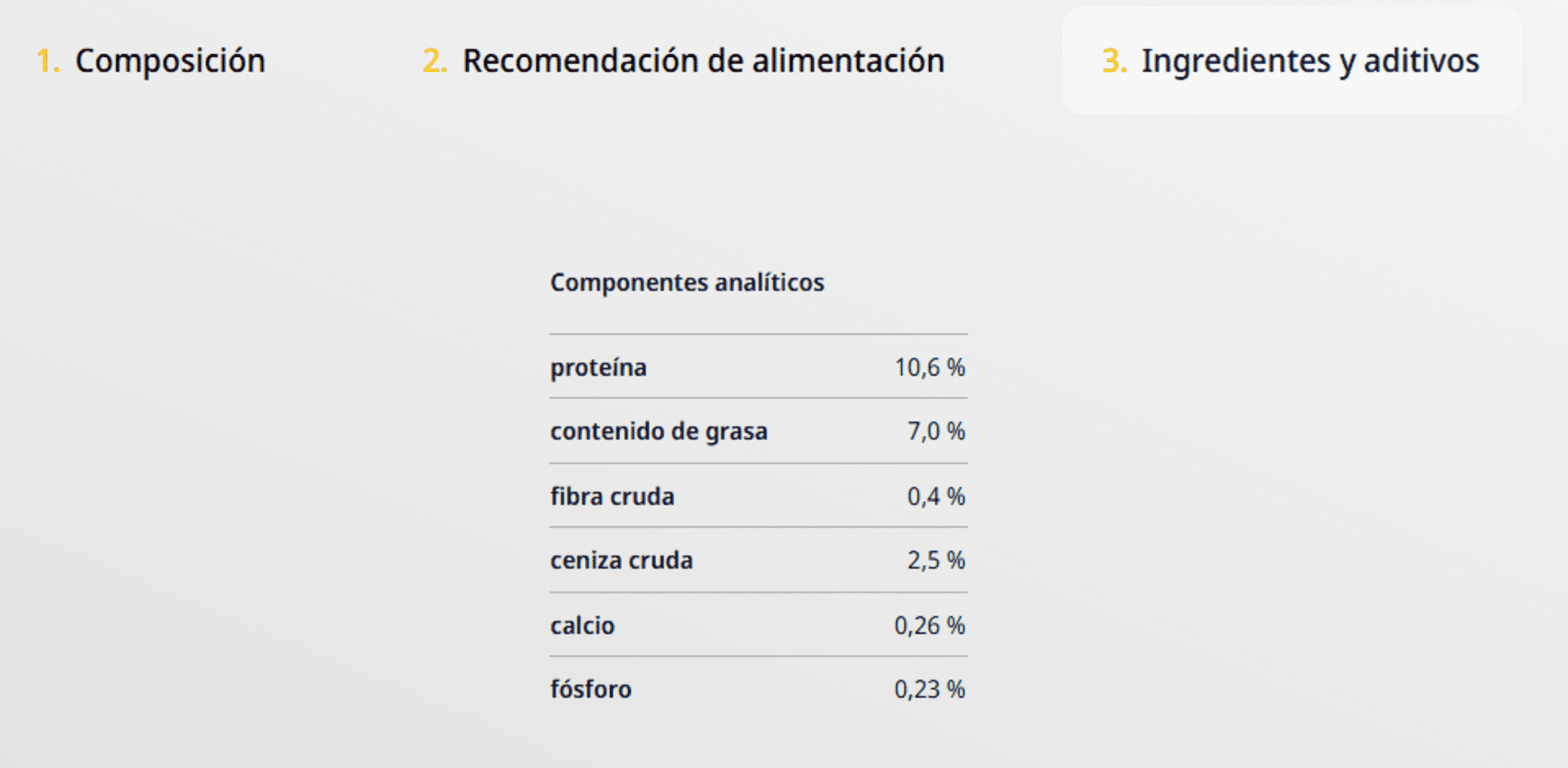Select the contenido de grasa label
This screenshot has width=1568, height=768.
659,432
